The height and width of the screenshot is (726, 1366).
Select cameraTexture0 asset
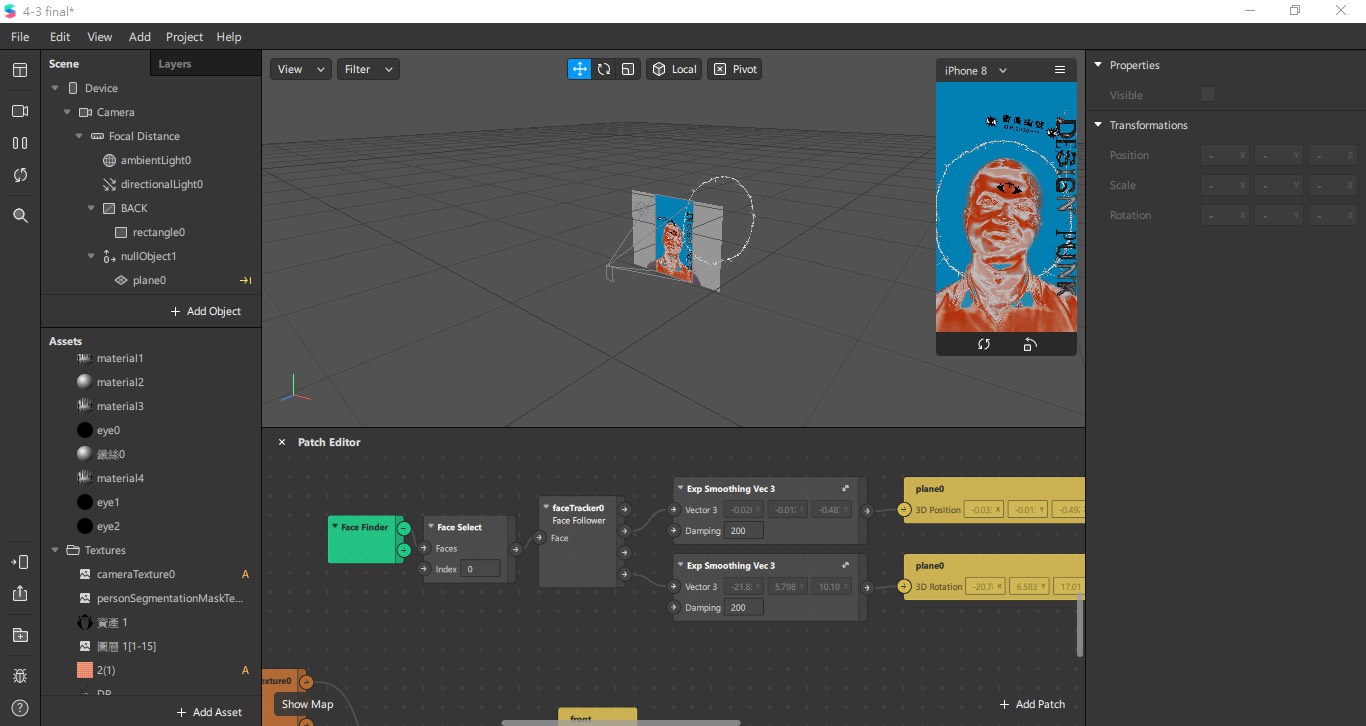pyautogui.click(x=135, y=574)
